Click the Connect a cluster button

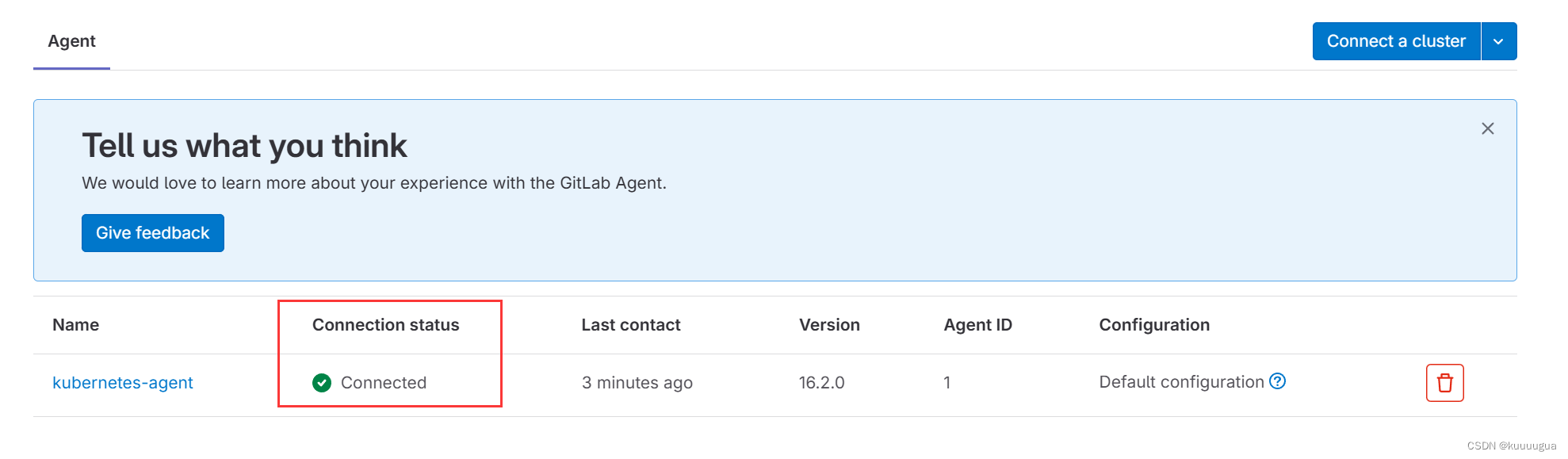[x=1396, y=41]
